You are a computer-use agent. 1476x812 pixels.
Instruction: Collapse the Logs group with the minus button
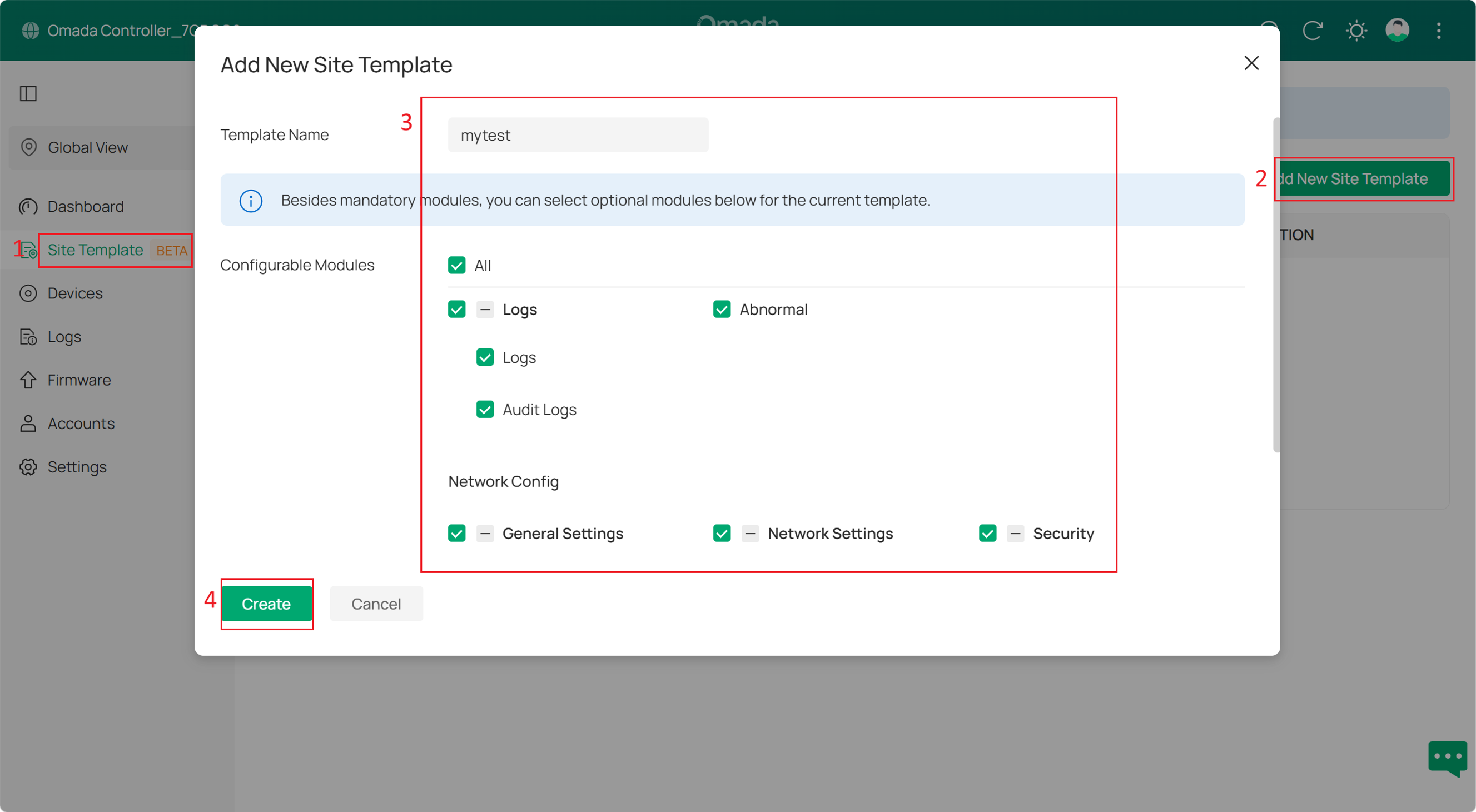(485, 309)
